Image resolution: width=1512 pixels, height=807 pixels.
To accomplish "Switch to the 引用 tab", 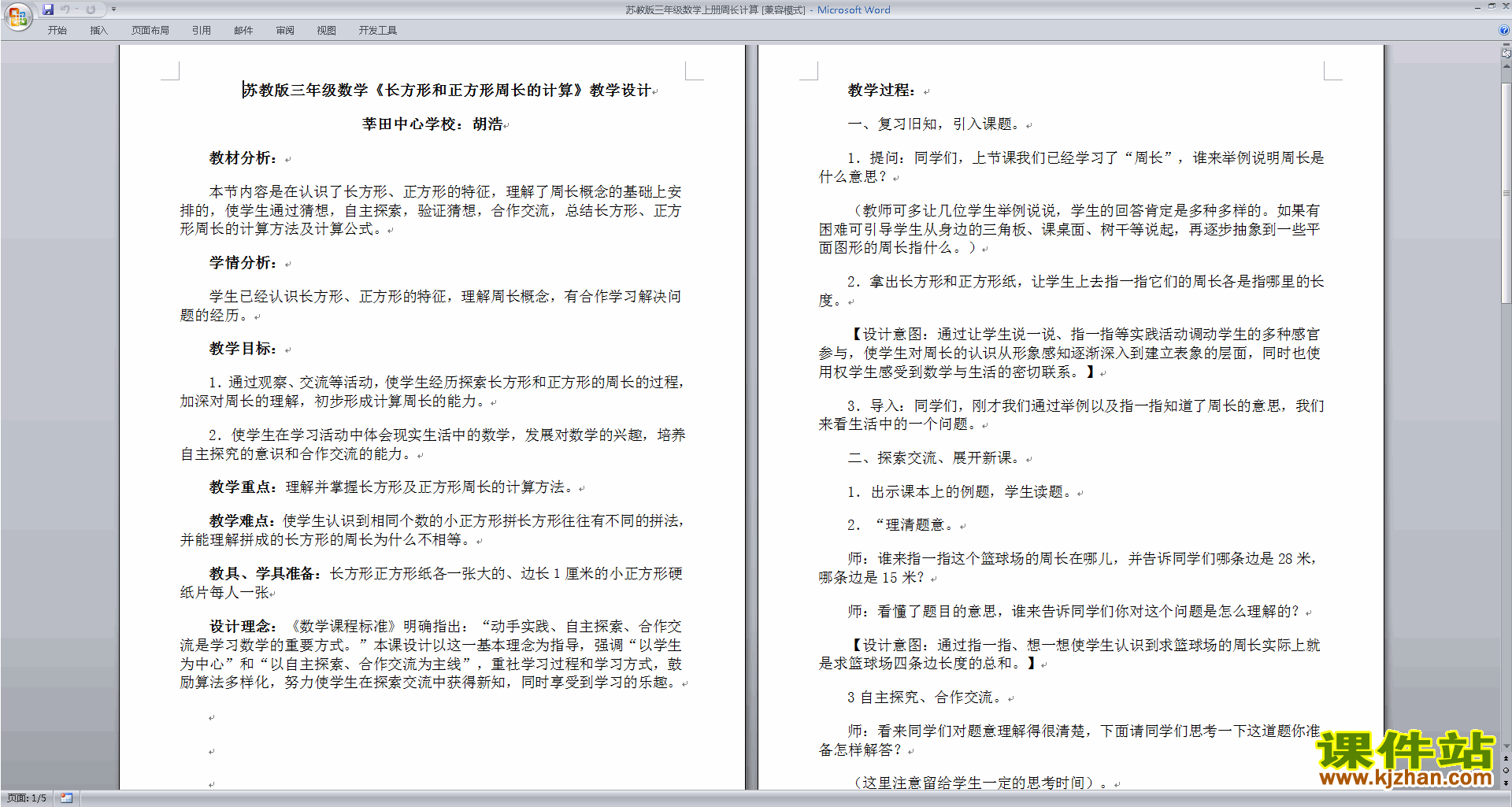I will (x=201, y=31).
